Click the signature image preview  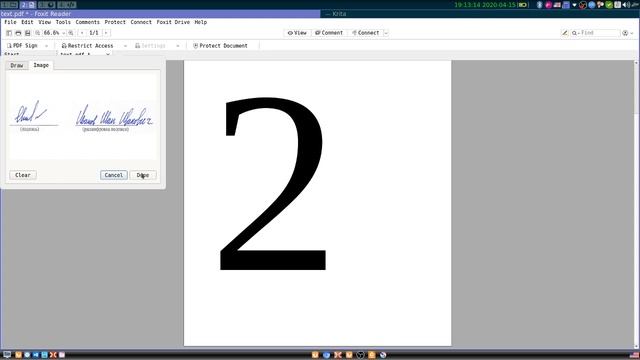[x=83, y=116]
